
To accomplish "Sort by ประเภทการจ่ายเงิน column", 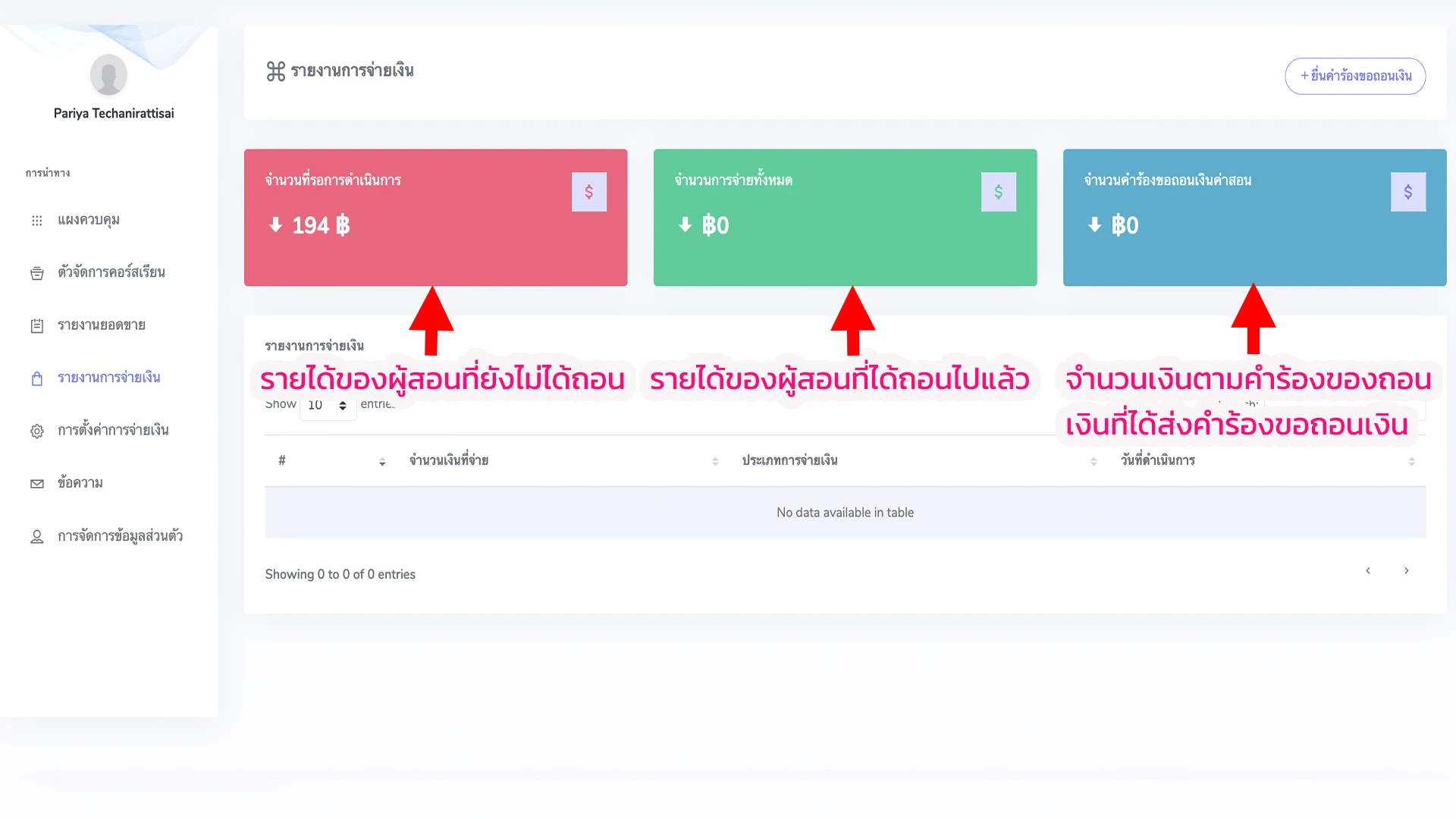I will pyautogui.click(x=916, y=461).
